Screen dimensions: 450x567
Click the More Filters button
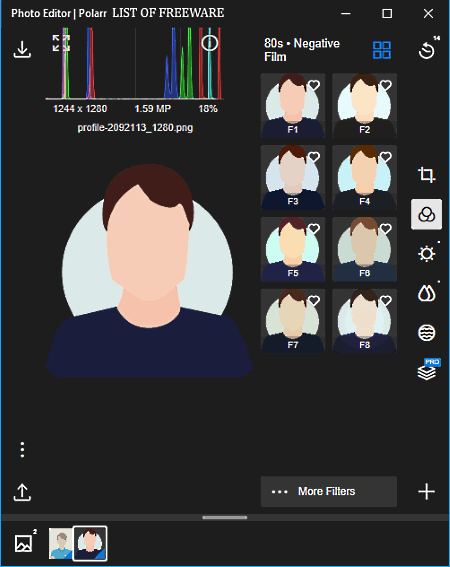pos(329,491)
